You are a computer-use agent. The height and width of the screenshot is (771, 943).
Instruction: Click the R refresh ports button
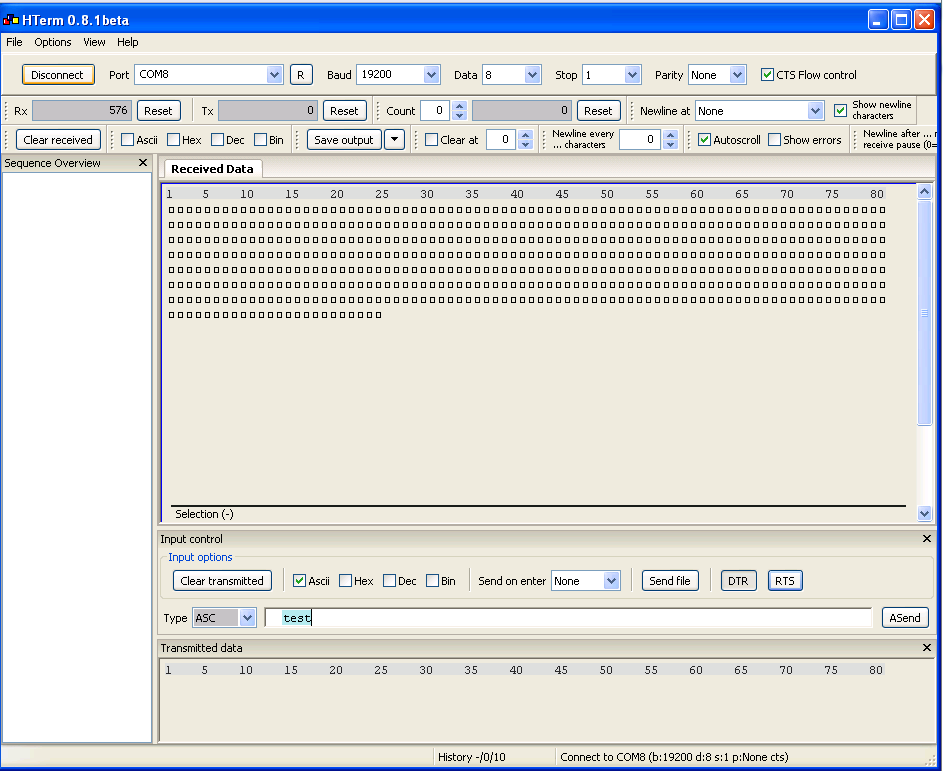click(301, 75)
